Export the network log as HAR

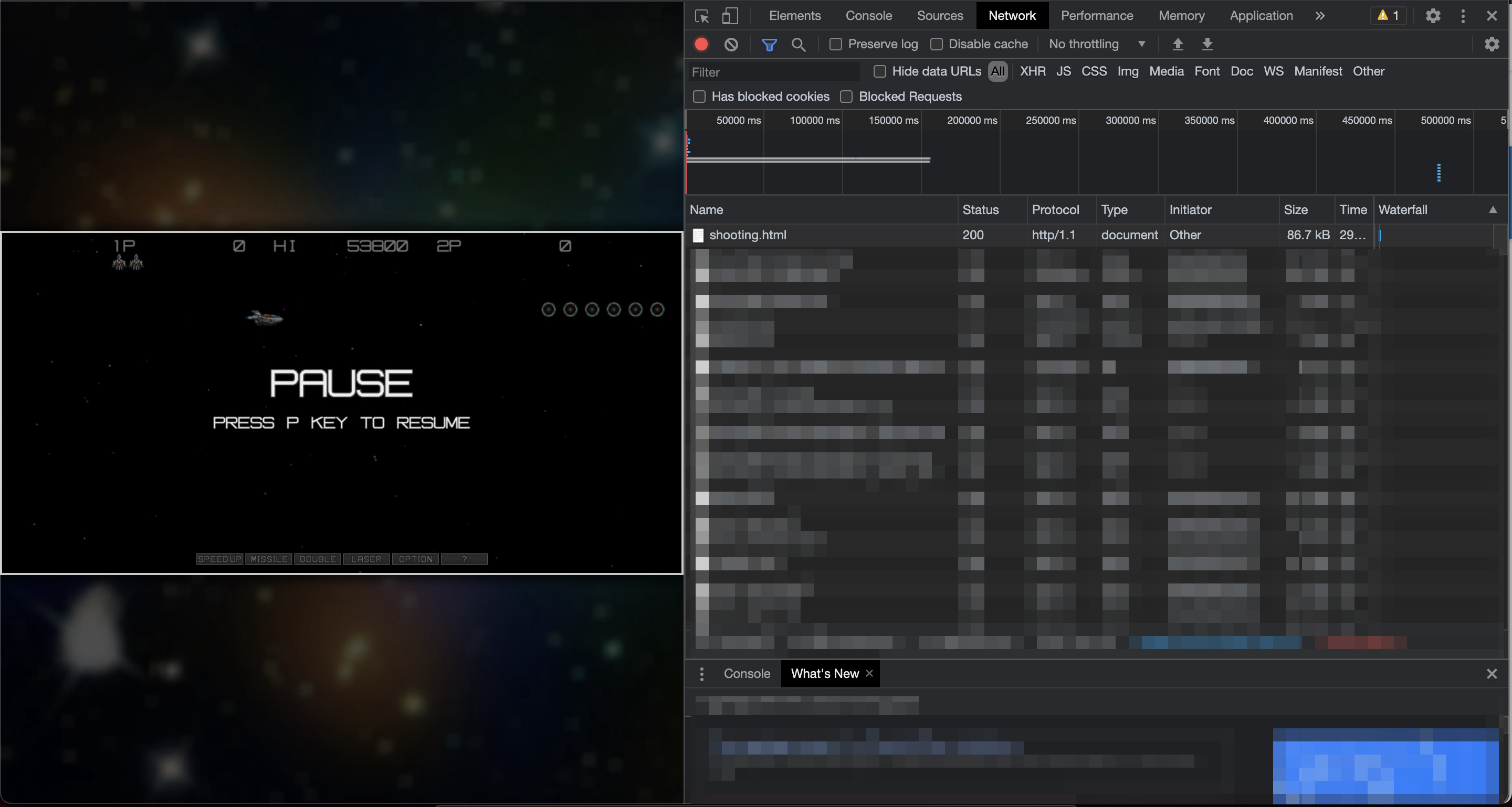pyautogui.click(x=1207, y=44)
